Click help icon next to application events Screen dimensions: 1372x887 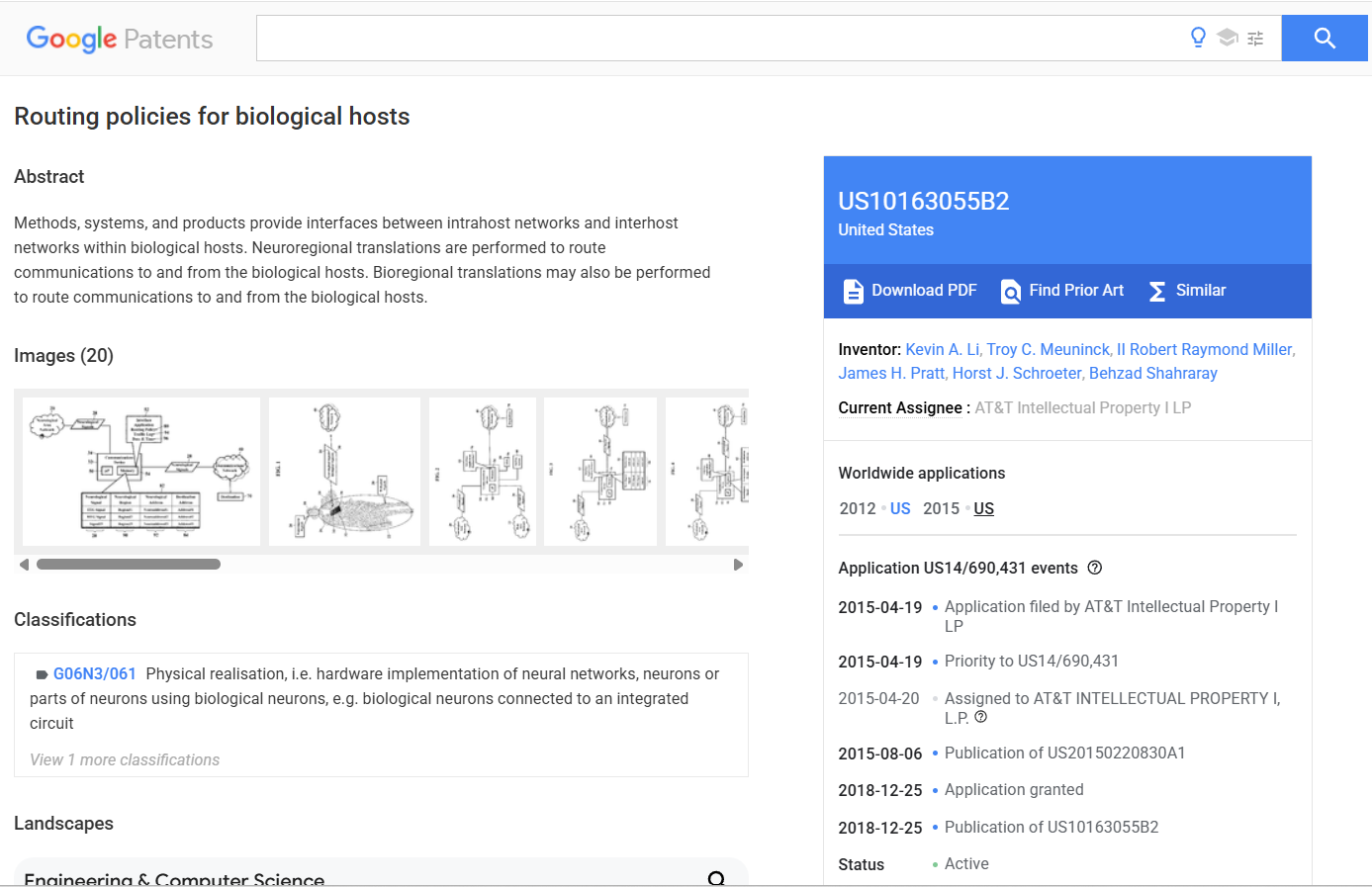[x=1094, y=568]
